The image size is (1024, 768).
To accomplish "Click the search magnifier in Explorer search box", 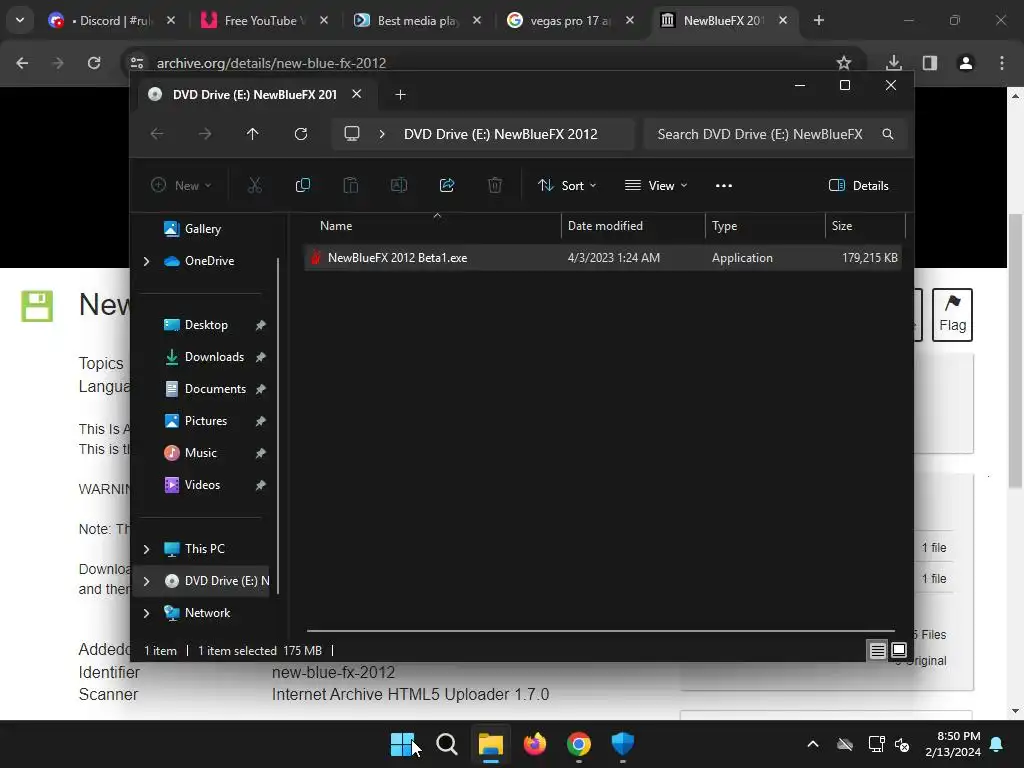I will (x=888, y=134).
